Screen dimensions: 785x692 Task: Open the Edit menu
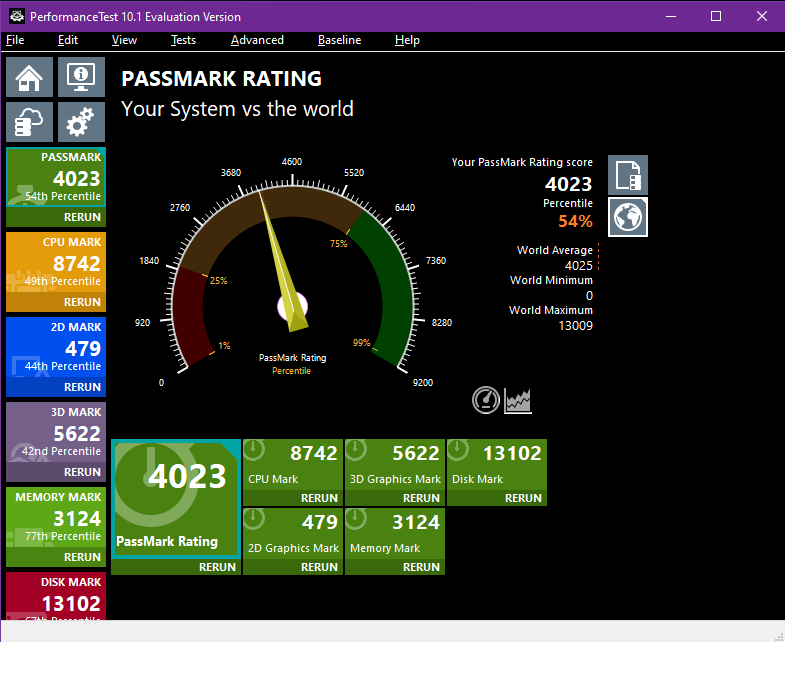point(68,40)
